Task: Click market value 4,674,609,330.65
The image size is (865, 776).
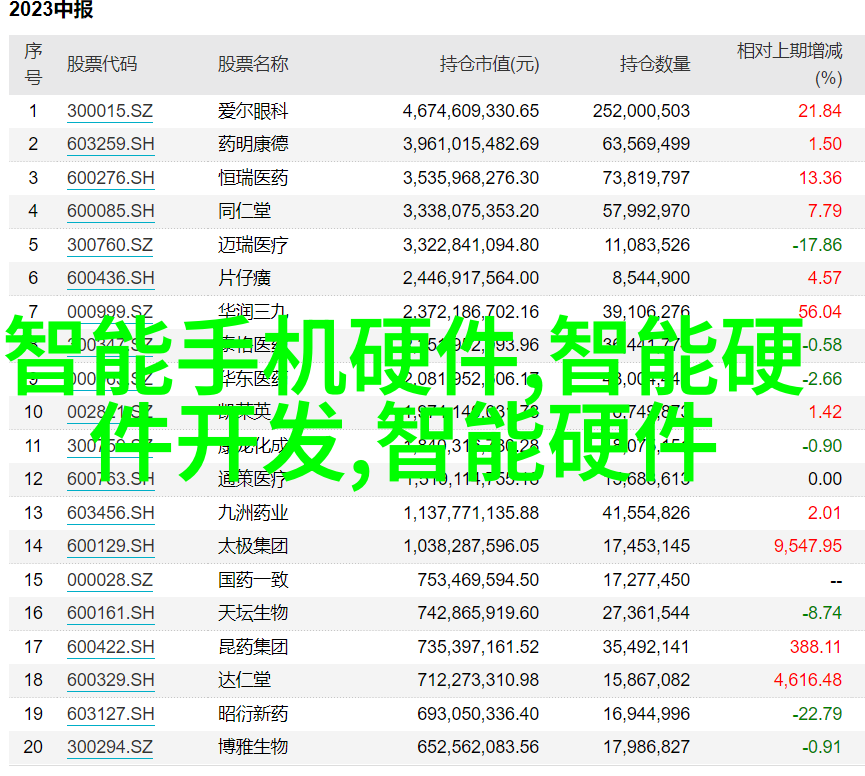Action: [x=471, y=111]
